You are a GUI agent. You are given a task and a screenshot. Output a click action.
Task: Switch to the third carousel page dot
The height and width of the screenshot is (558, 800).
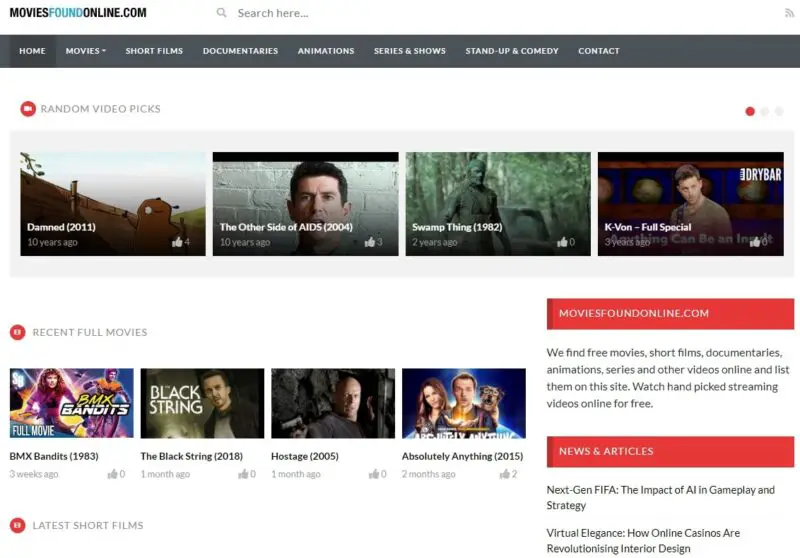(x=779, y=111)
